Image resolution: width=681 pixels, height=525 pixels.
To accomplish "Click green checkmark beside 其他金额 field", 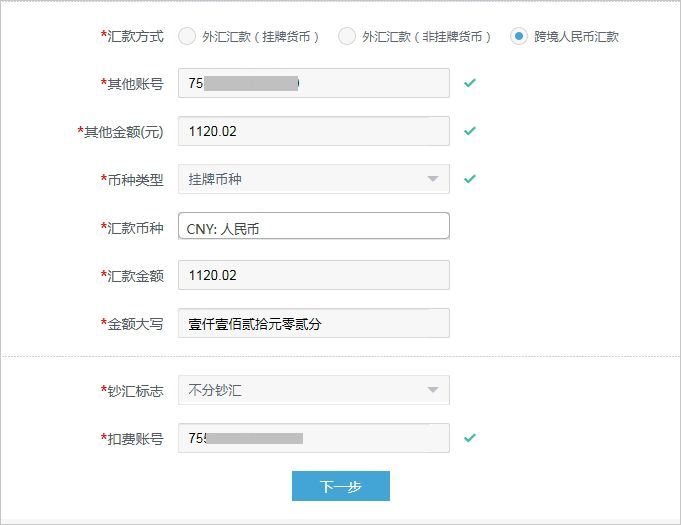I will click(x=470, y=131).
